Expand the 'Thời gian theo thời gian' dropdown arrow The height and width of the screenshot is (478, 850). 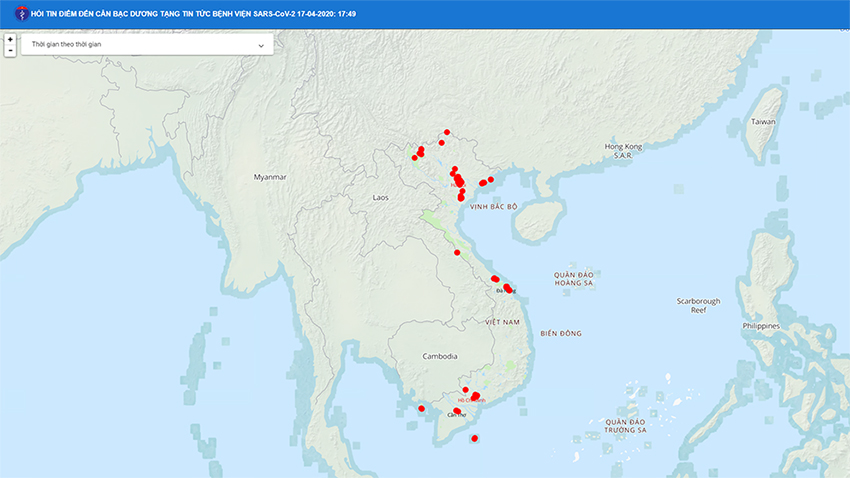[x=261, y=45]
